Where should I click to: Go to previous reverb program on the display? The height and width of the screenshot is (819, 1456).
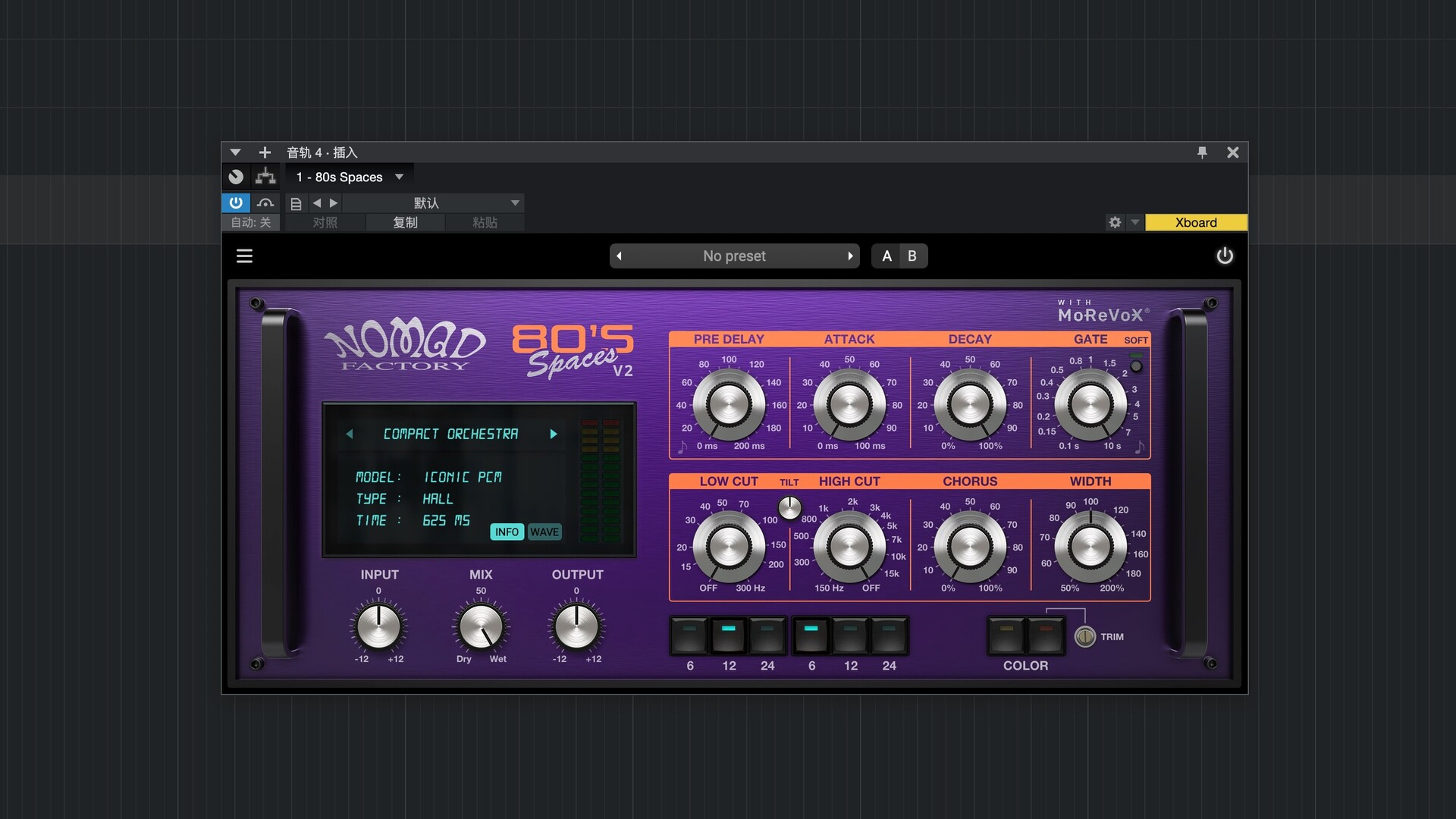coord(350,434)
